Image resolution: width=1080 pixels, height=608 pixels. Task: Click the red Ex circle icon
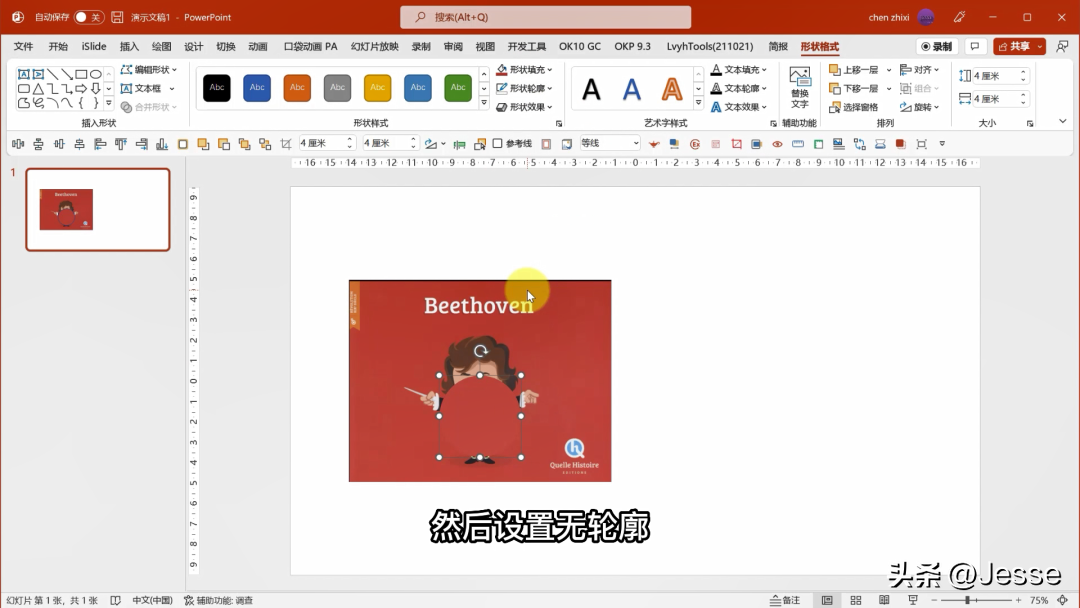695,144
